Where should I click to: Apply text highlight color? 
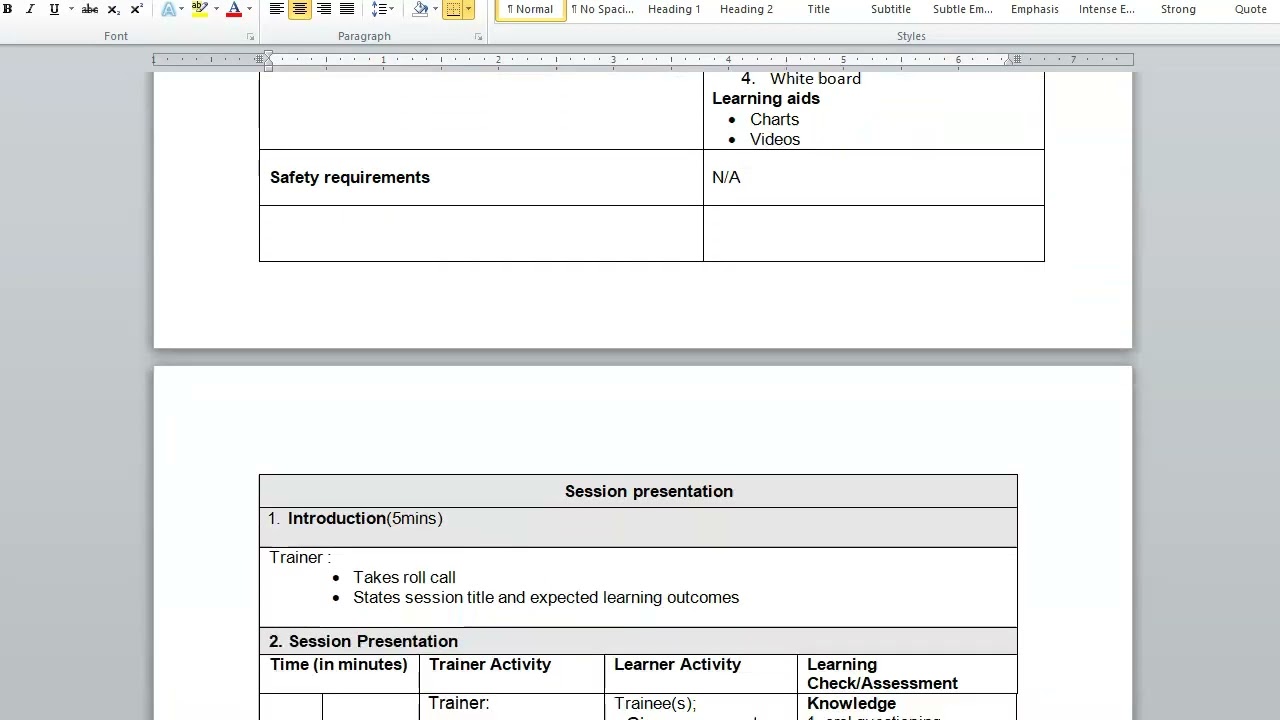(x=199, y=9)
